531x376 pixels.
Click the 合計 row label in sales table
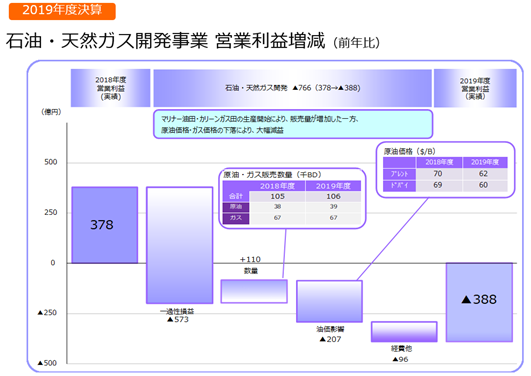click(x=236, y=196)
